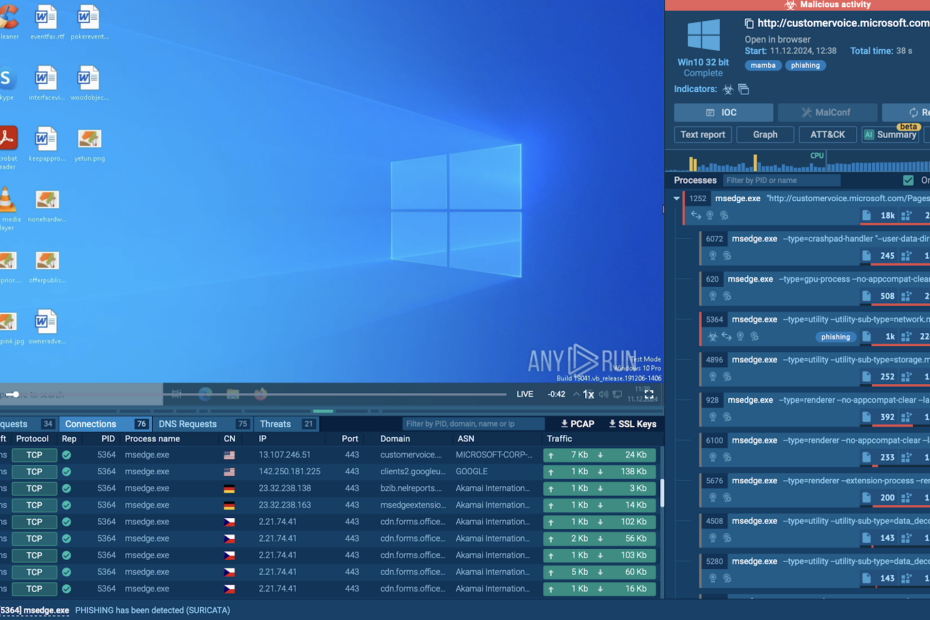This screenshot has height=620, width=930.
Task: Click the registry icon next to 252 for process 4896
Action: point(906,377)
